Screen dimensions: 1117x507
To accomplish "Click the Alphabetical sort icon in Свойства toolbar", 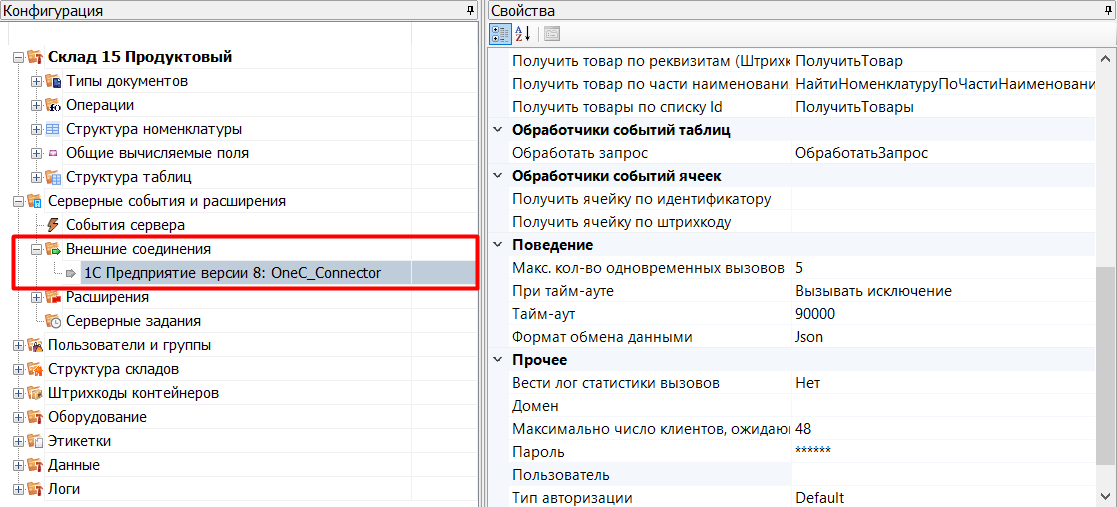I will click(522, 33).
